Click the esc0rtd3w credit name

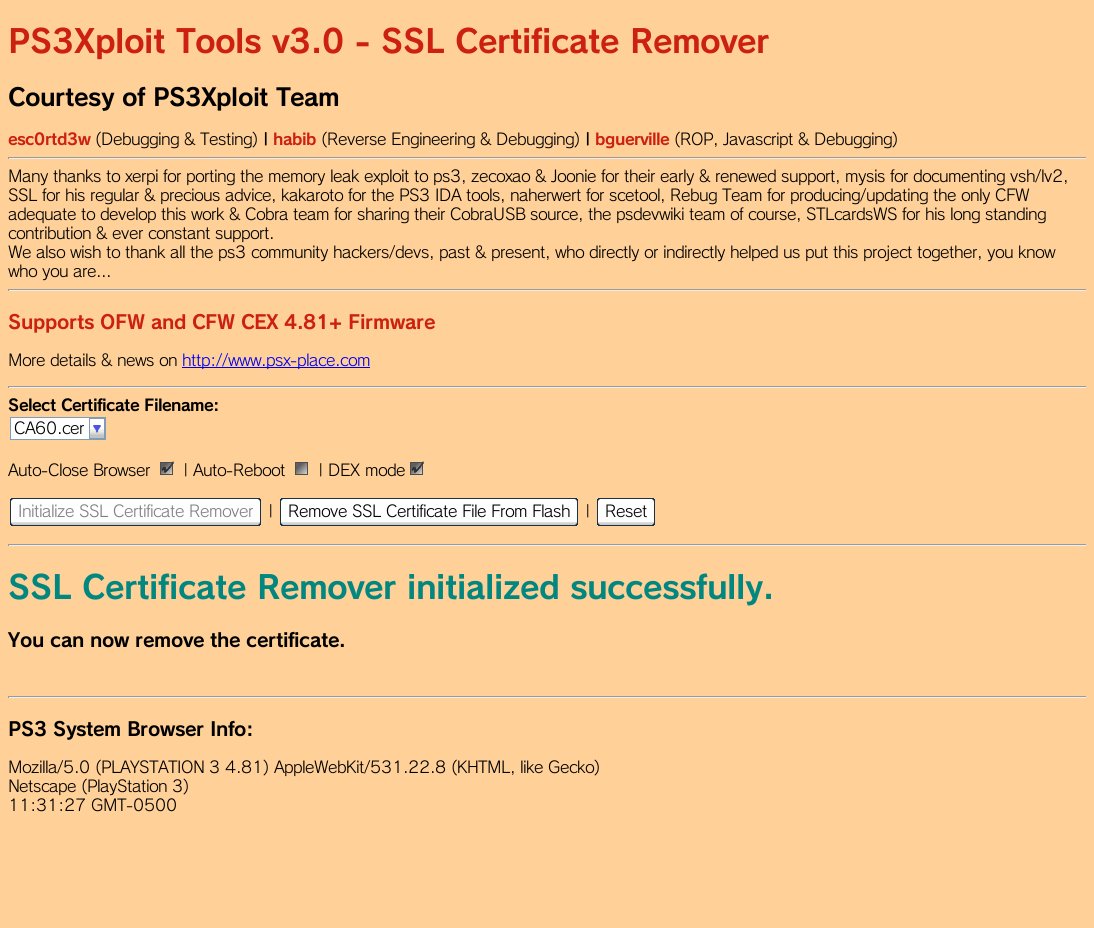click(50, 139)
